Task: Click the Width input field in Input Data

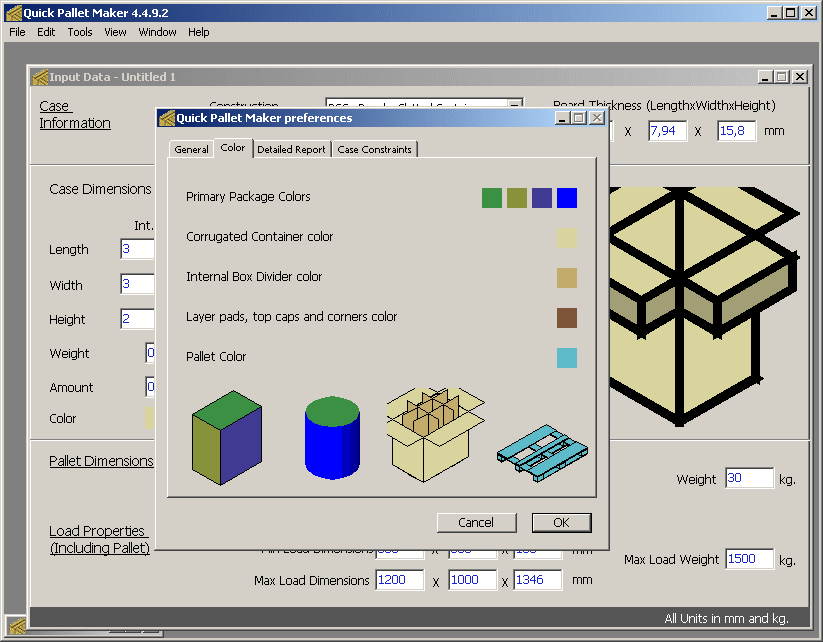Action: [138, 284]
